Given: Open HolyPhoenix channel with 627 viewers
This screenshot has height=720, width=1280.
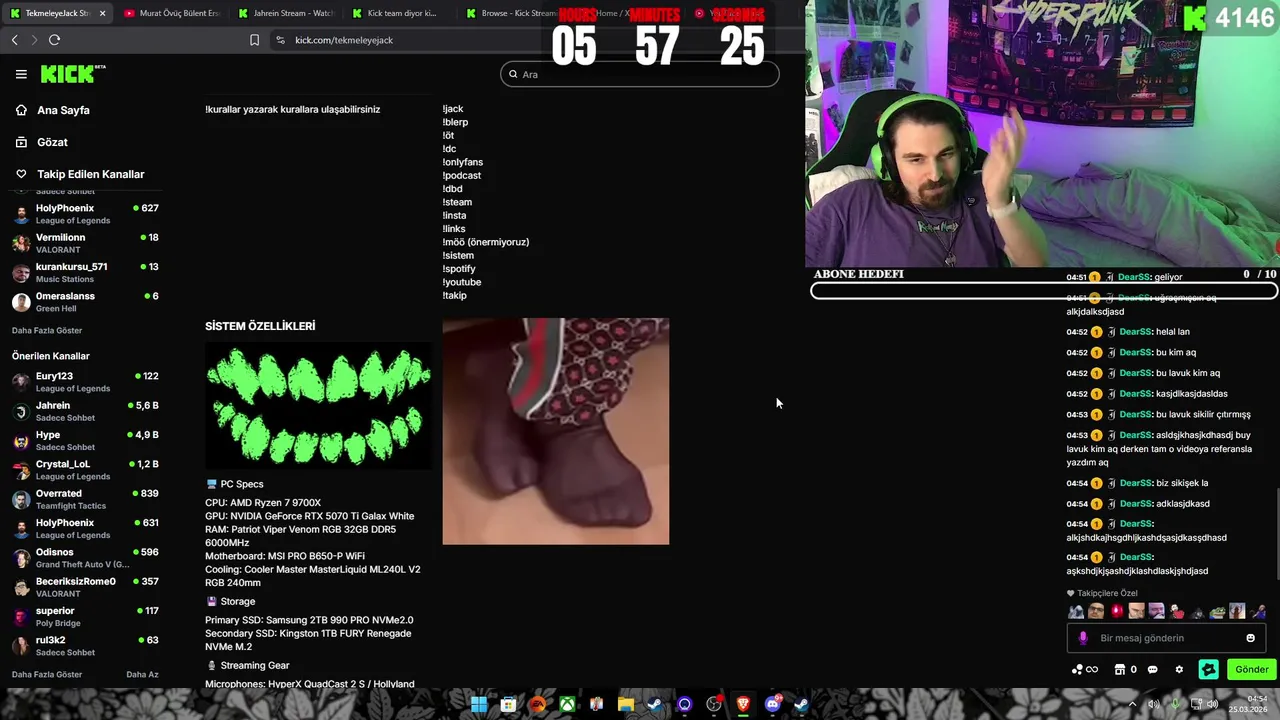Looking at the screenshot, I should [x=85, y=214].
